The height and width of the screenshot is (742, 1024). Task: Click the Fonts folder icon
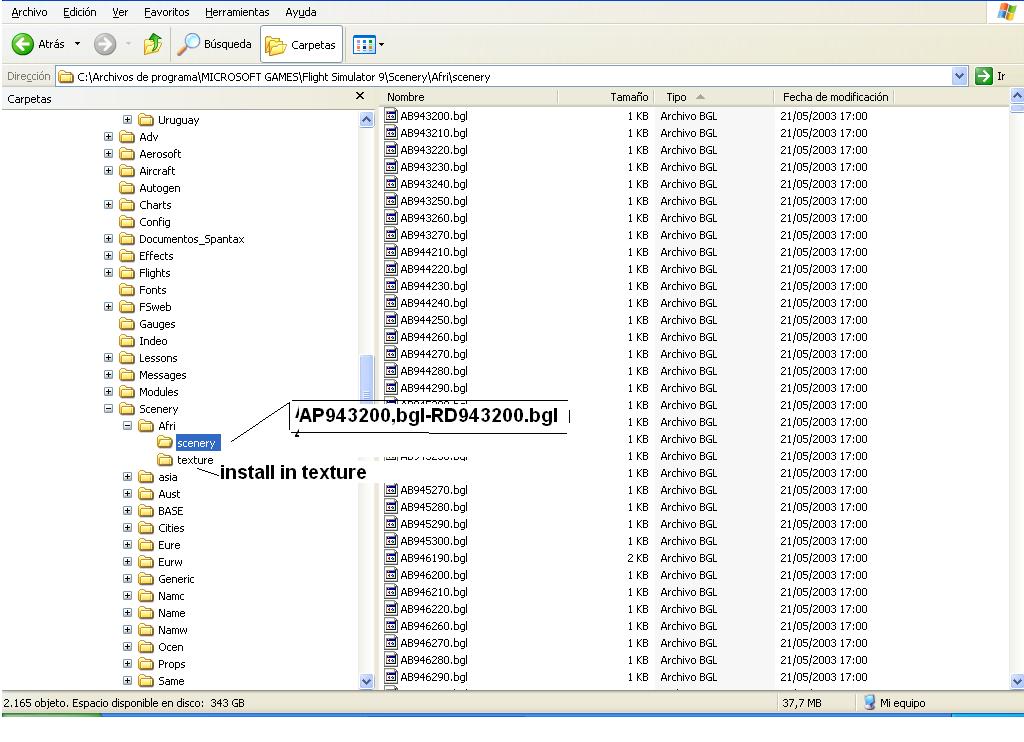127,290
